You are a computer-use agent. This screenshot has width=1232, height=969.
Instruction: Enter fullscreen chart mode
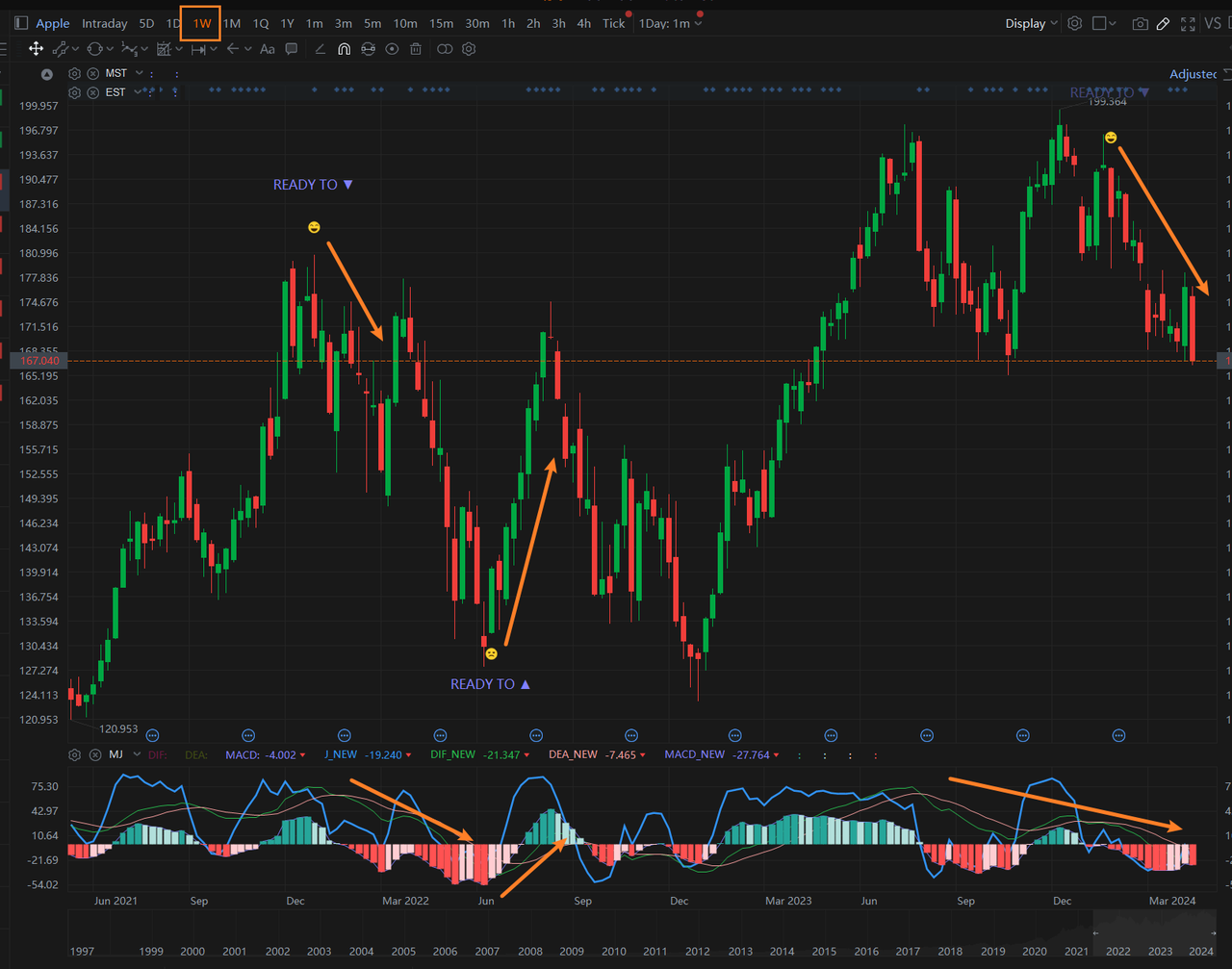coord(1188,23)
